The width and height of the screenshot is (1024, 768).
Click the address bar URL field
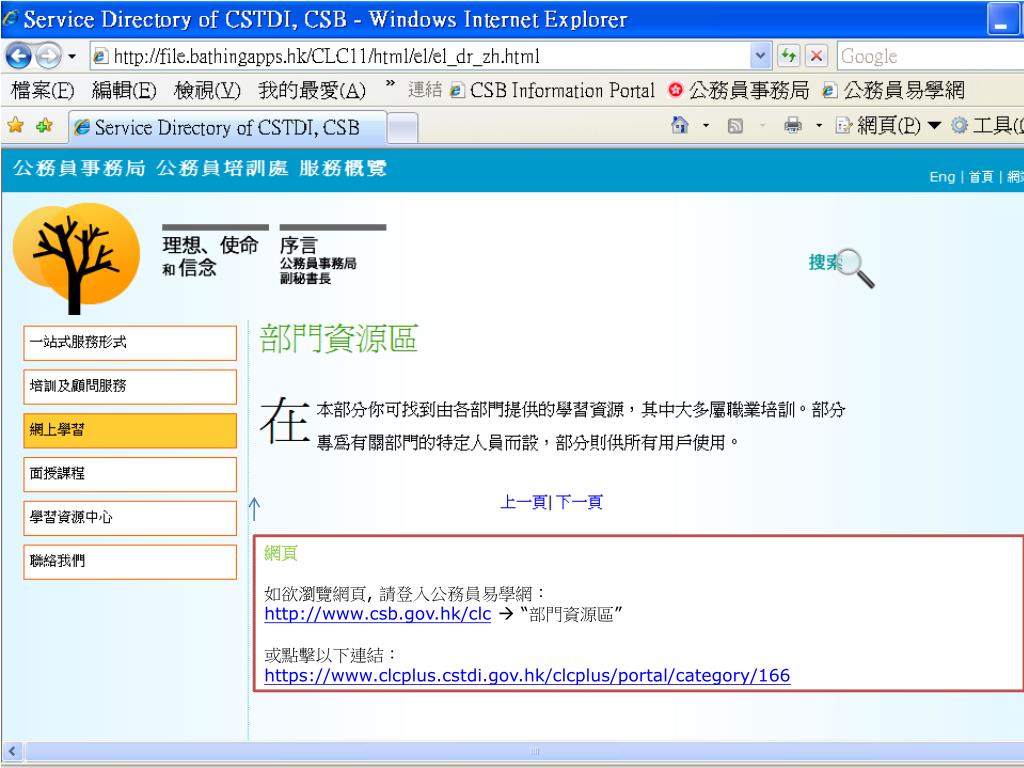421,57
